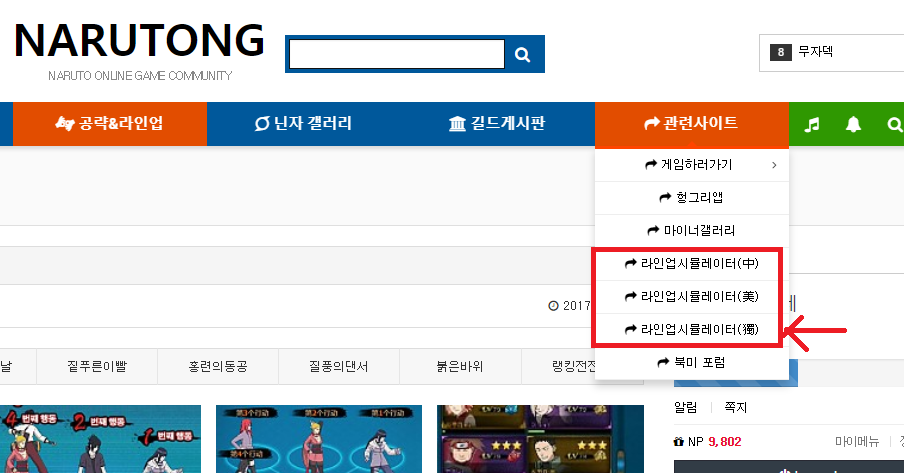Viewport: 904px width, 473px height.
Task: Focus the search input field
Action: (x=396, y=55)
